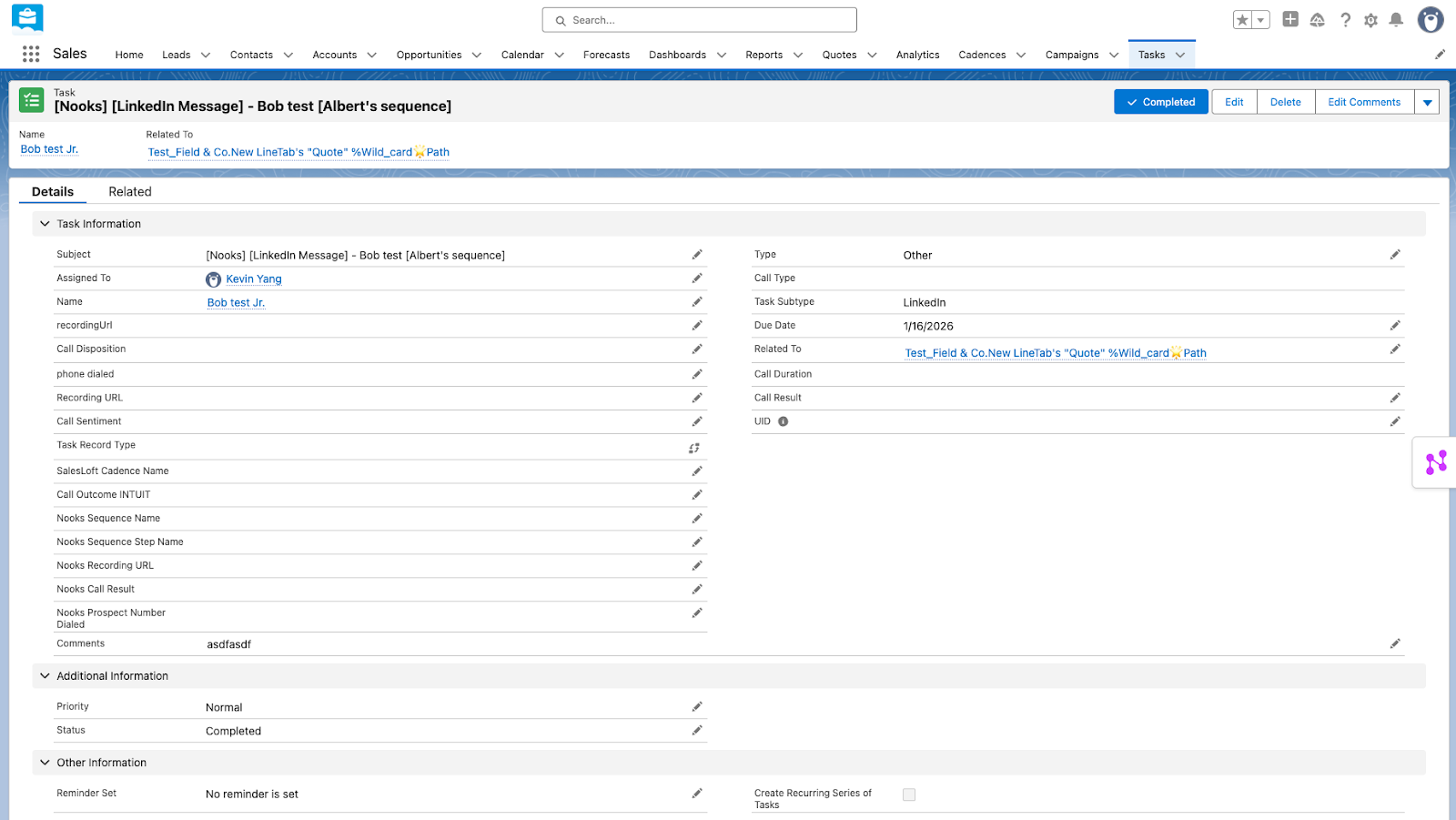Click the Edit Comments button

(x=1364, y=102)
